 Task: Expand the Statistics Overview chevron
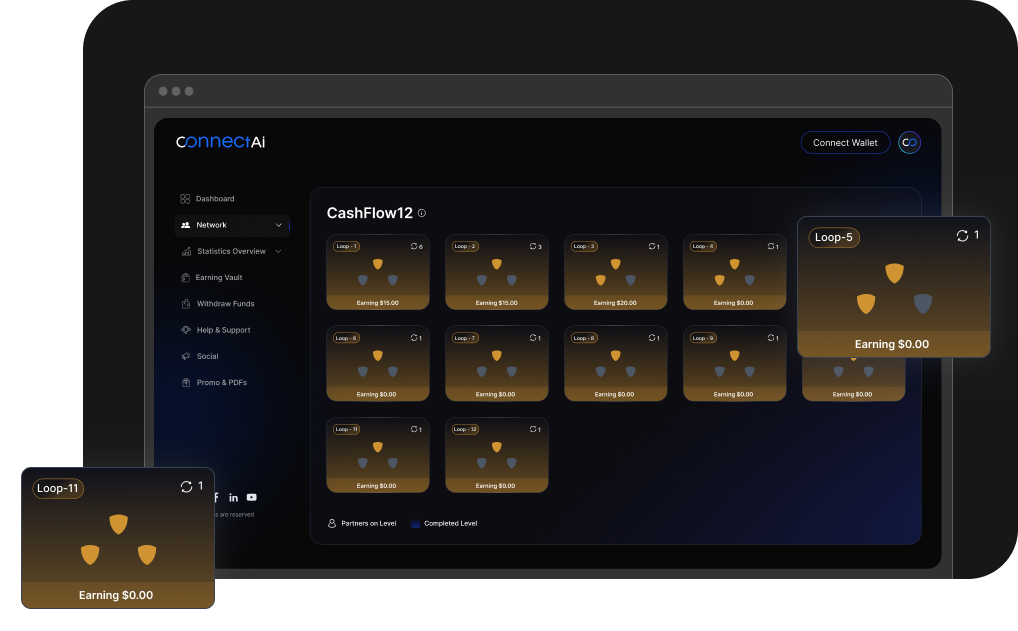[x=279, y=251]
